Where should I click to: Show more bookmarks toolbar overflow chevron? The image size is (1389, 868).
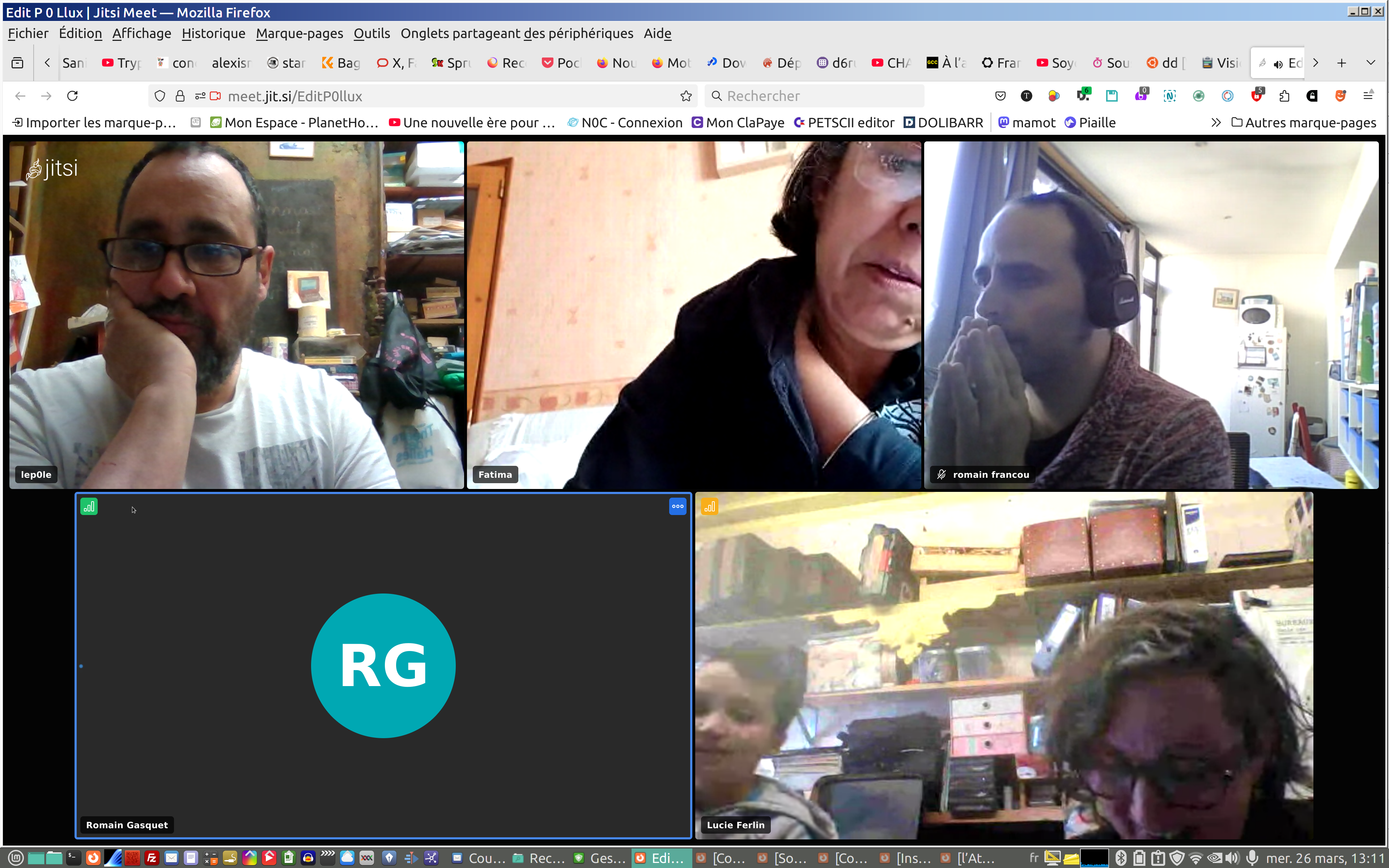pos(1216,122)
